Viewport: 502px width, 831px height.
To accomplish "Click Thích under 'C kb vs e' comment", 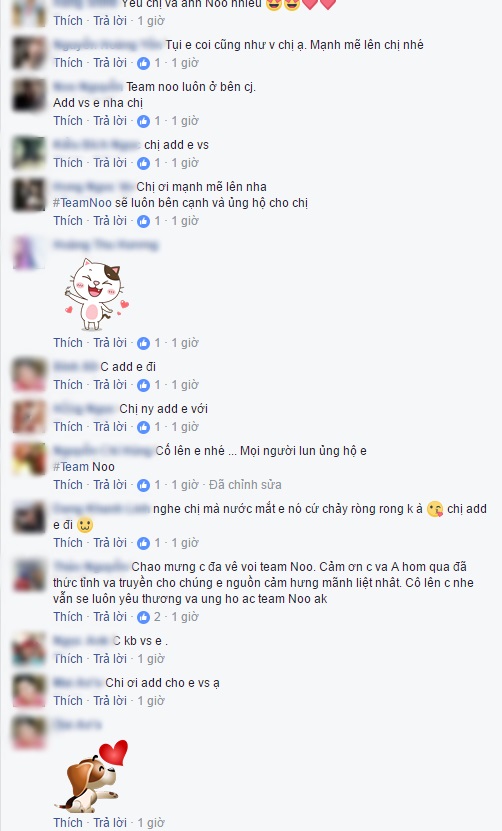I will click(x=68, y=659).
